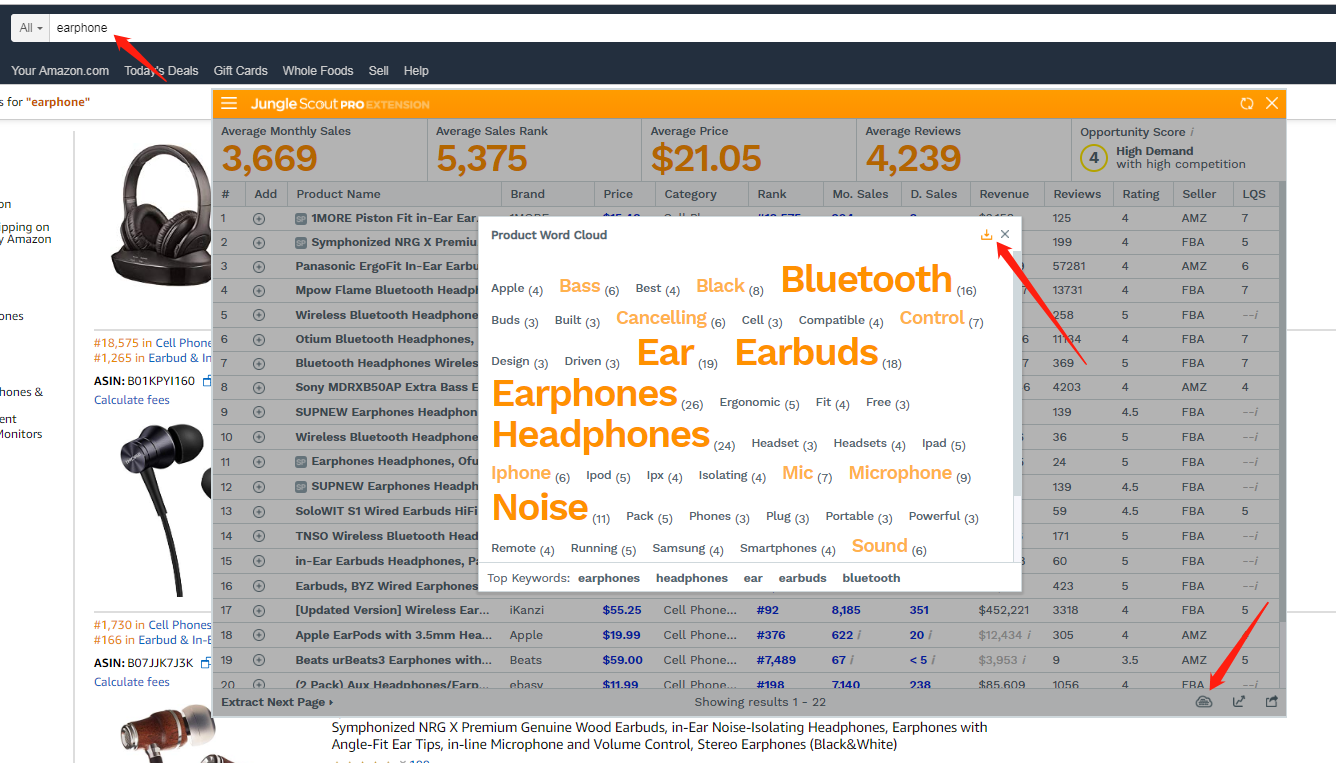Open Whole Foods nav item

coord(318,71)
